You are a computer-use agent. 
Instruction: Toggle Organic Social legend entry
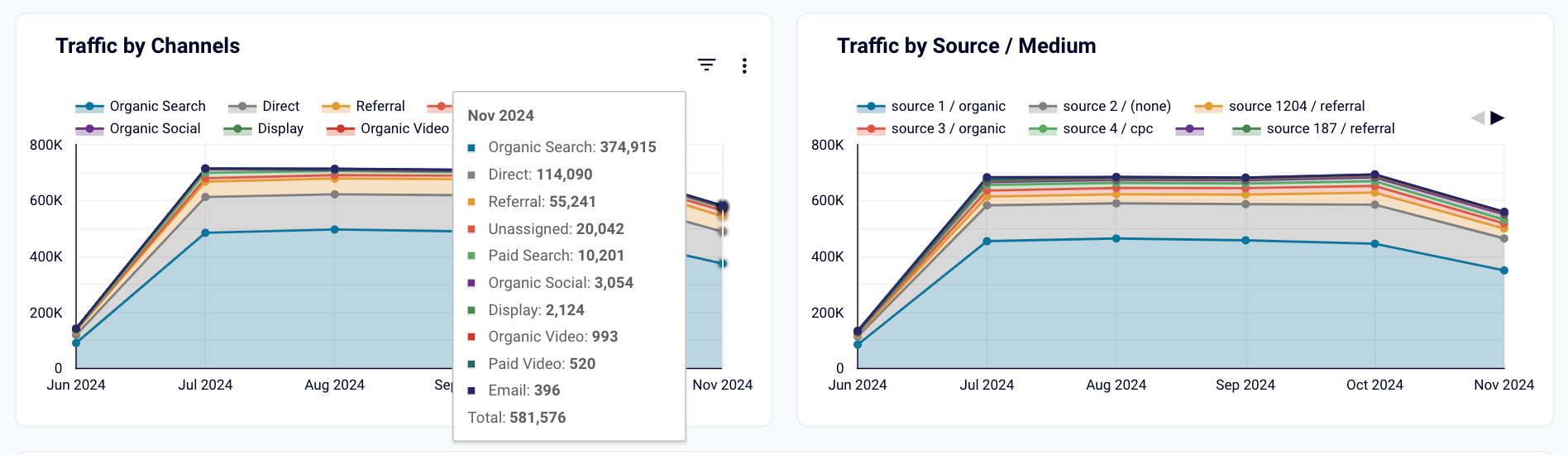(x=138, y=128)
